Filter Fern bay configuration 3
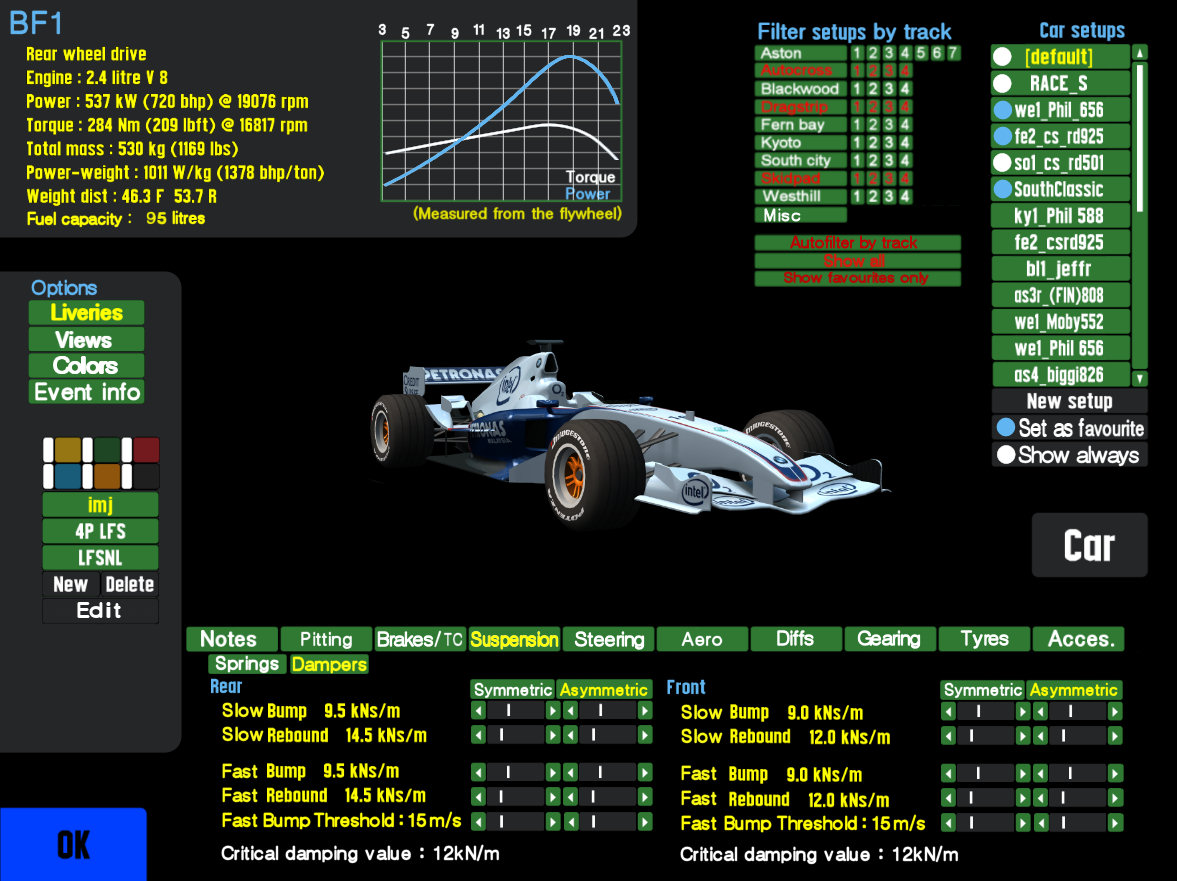Screen dimensions: 1177x881 point(890,125)
